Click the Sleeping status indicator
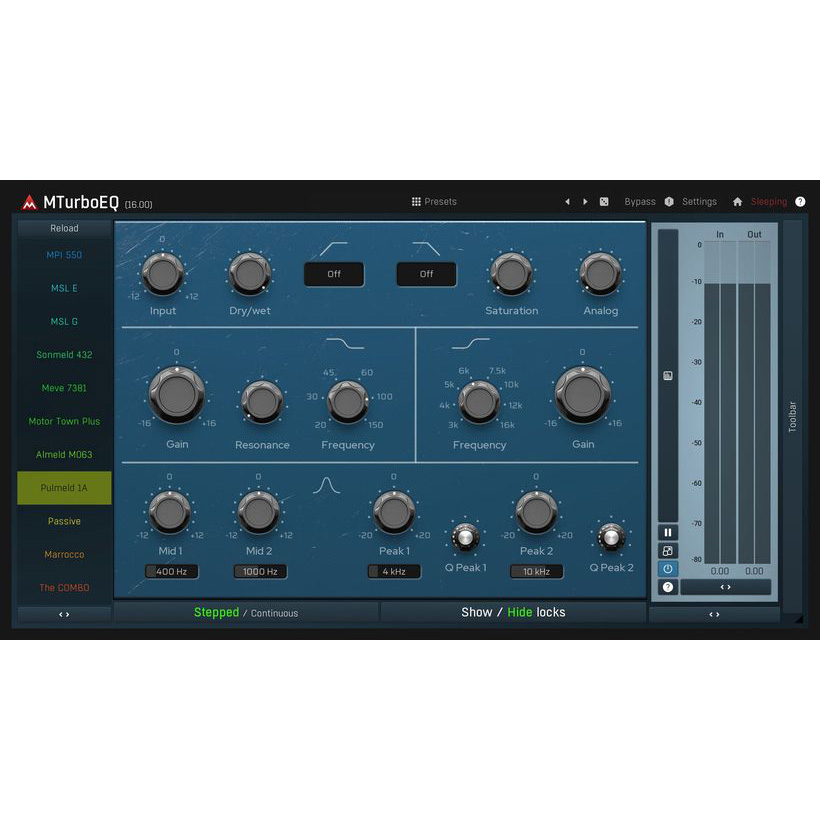This screenshot has height=820, width=820. (x=769, y=202)
